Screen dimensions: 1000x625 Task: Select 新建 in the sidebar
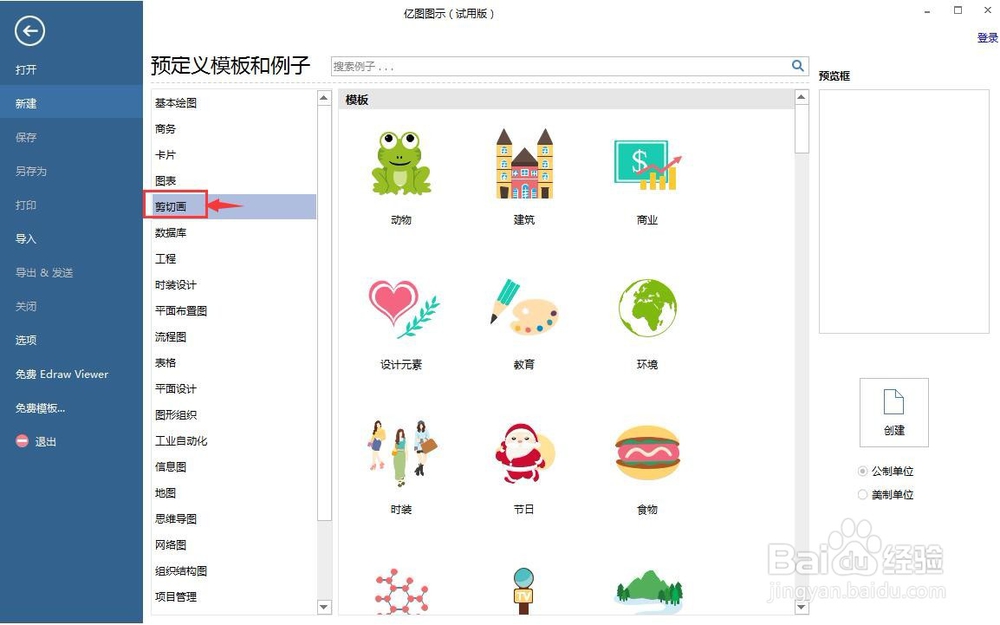[x=71, y=103]
